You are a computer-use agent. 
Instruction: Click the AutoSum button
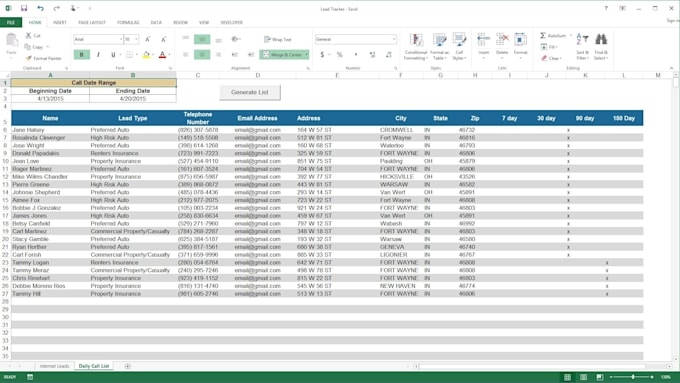[553, 36]
